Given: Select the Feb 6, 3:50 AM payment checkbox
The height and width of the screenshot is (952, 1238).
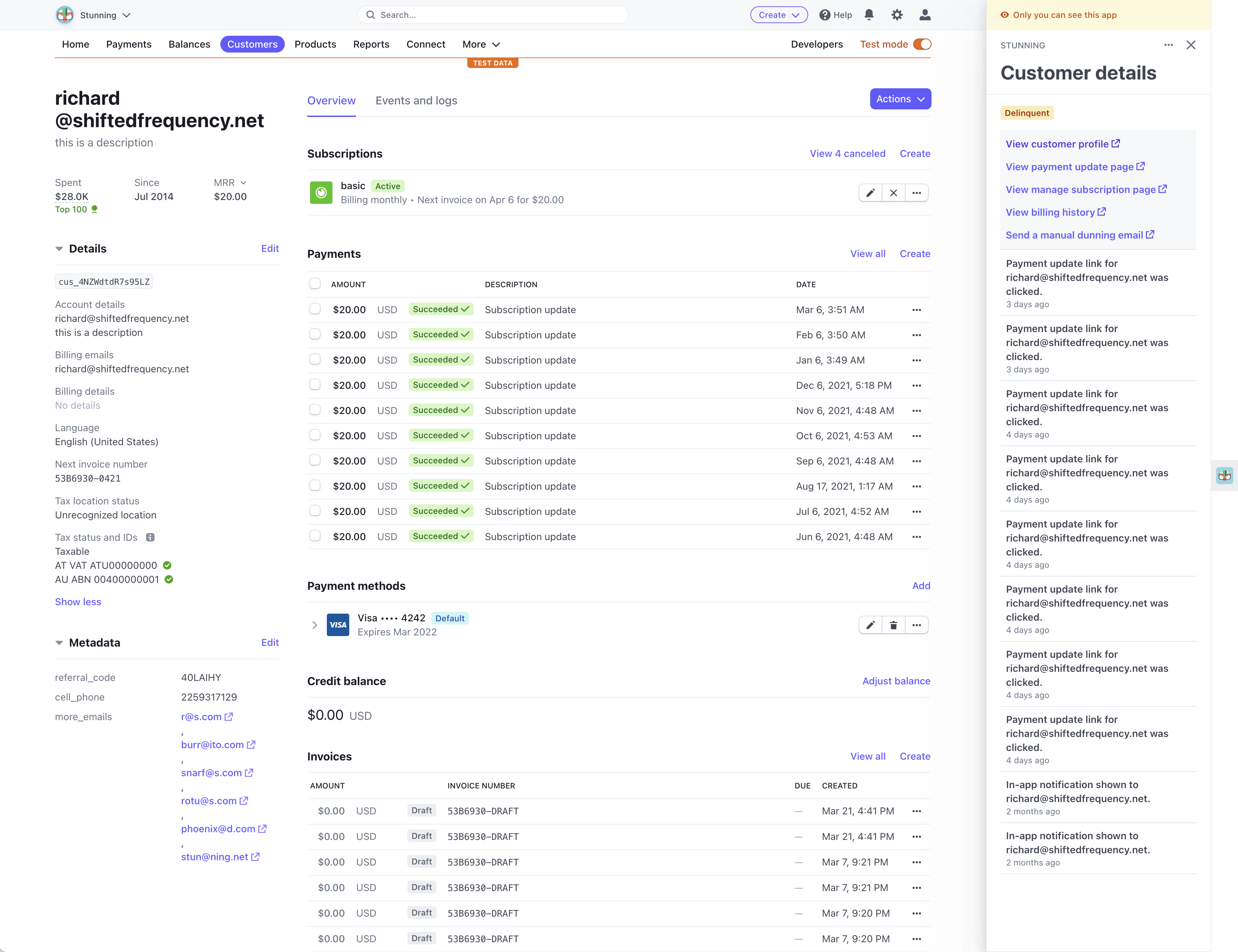Looking at the screenshot, I should coord(315,334).
